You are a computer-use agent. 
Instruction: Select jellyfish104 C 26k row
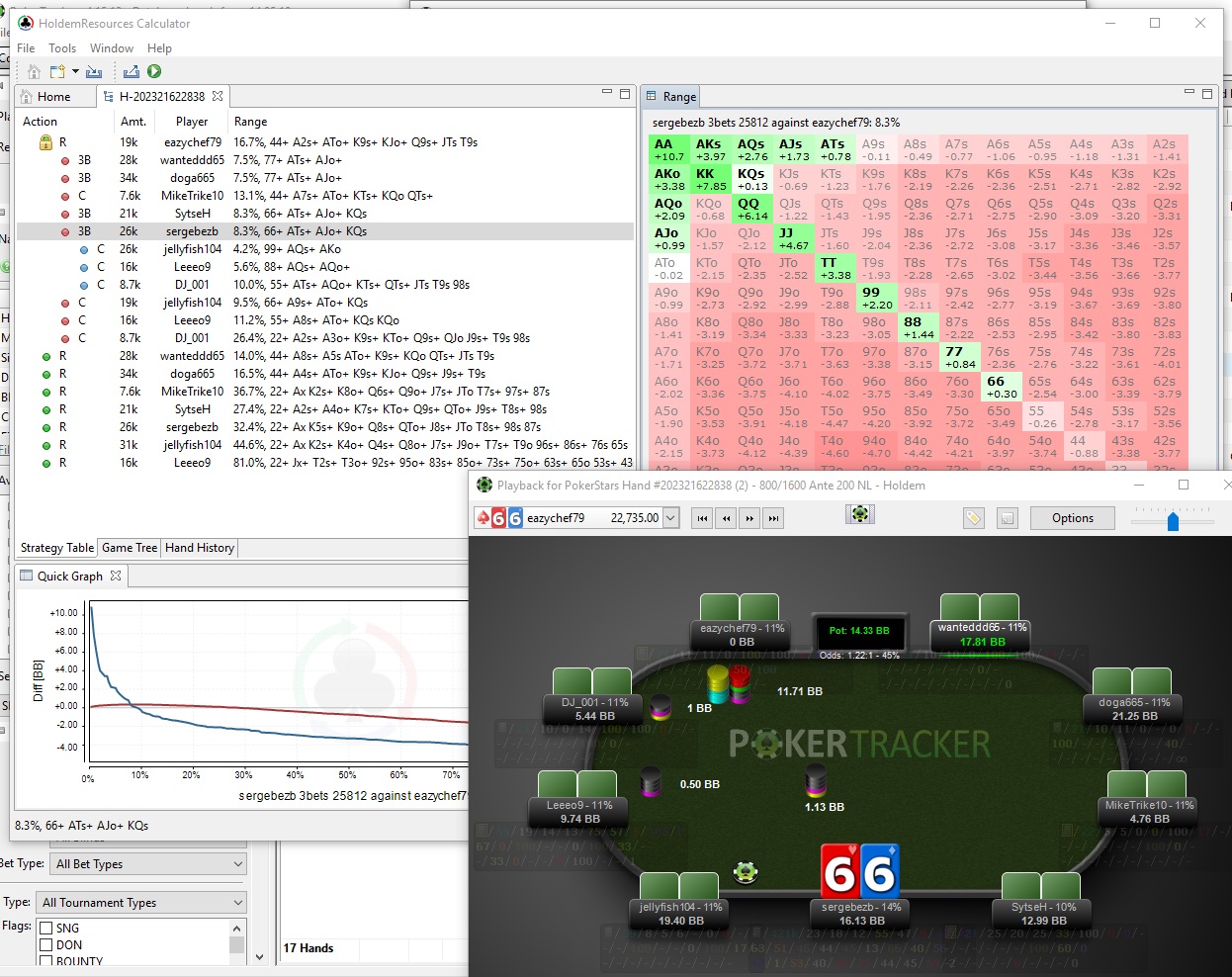(x=325, y=249)
